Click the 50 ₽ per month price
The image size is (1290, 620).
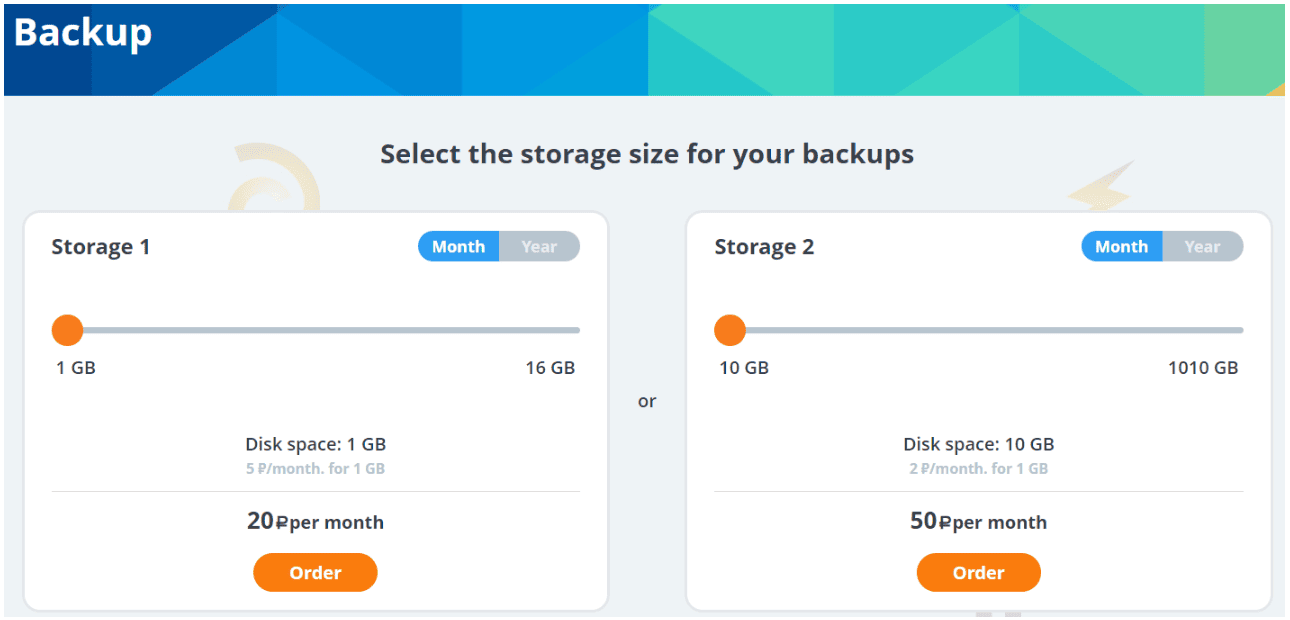[x=978, y=521]
